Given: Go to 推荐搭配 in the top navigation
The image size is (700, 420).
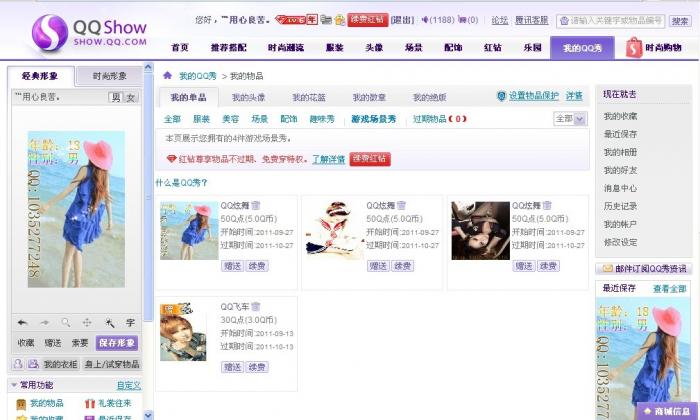Looking at the screenshot, I should coord(229,47).
